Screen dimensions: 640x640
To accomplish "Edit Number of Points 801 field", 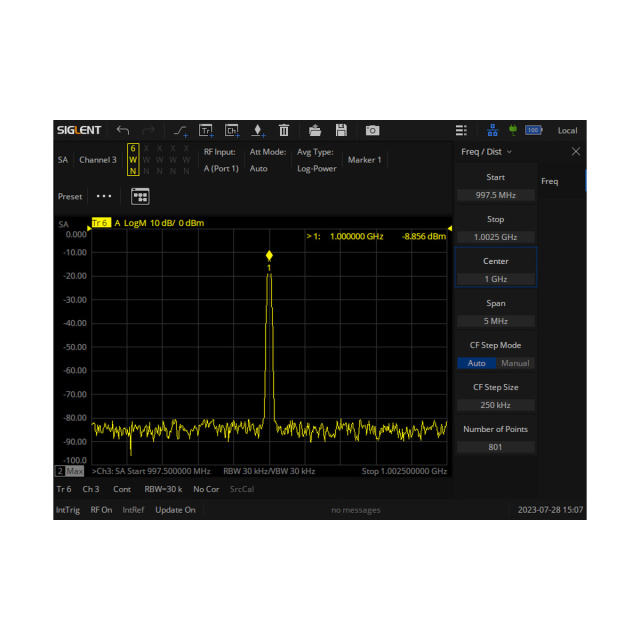I will tap(496, 447).
